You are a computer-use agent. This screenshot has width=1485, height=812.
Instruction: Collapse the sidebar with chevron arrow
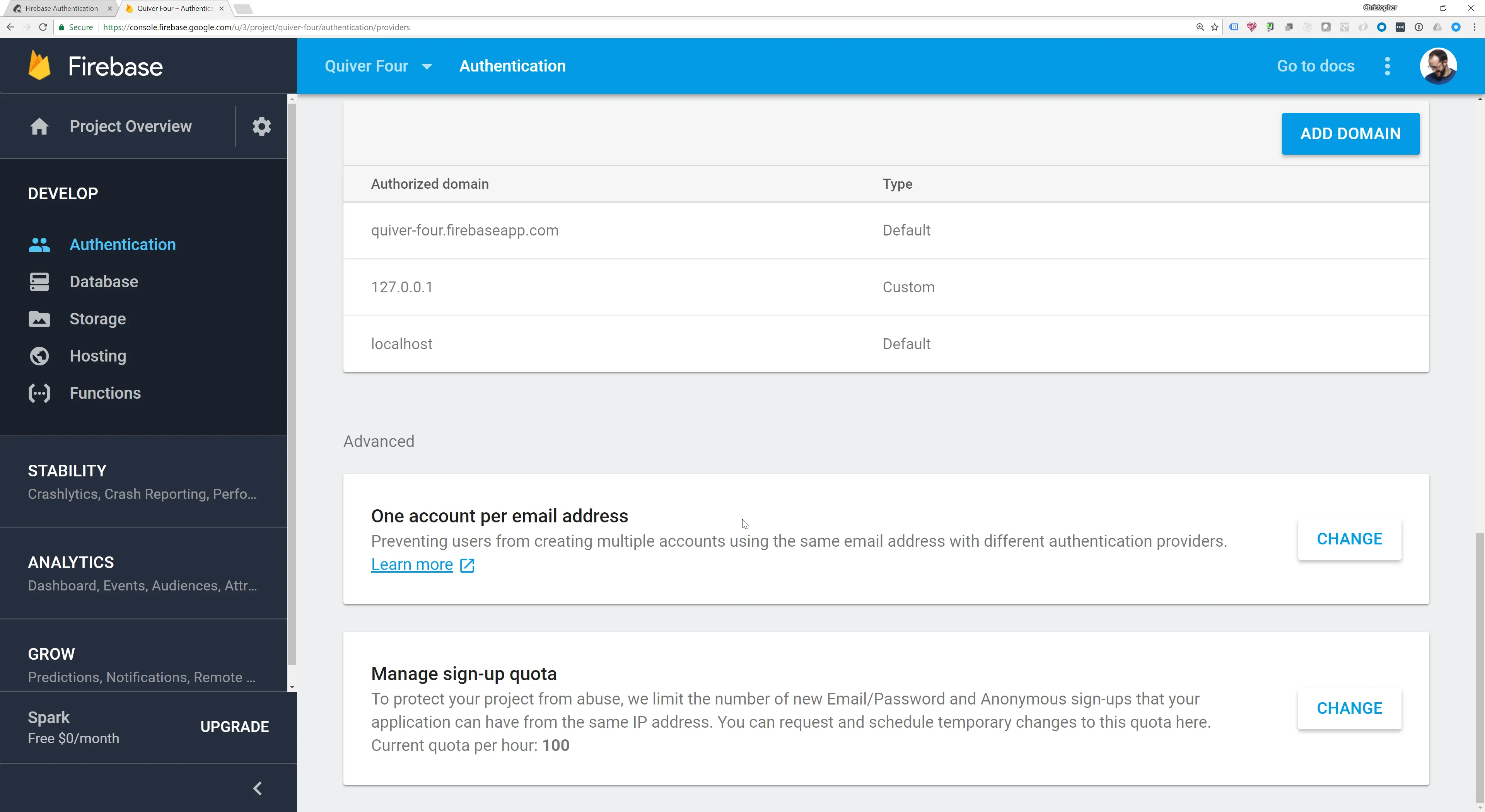coord(258,788)
